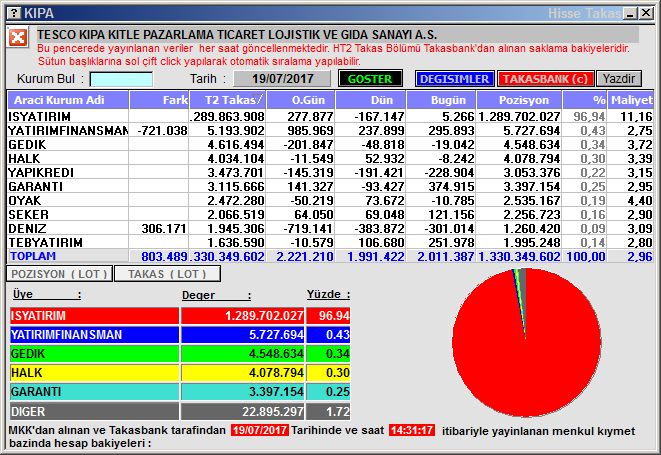Sort by the Bugün column header
Viewport: 661px width, 455px height.
pyautogui.click(x=441, y=100)
